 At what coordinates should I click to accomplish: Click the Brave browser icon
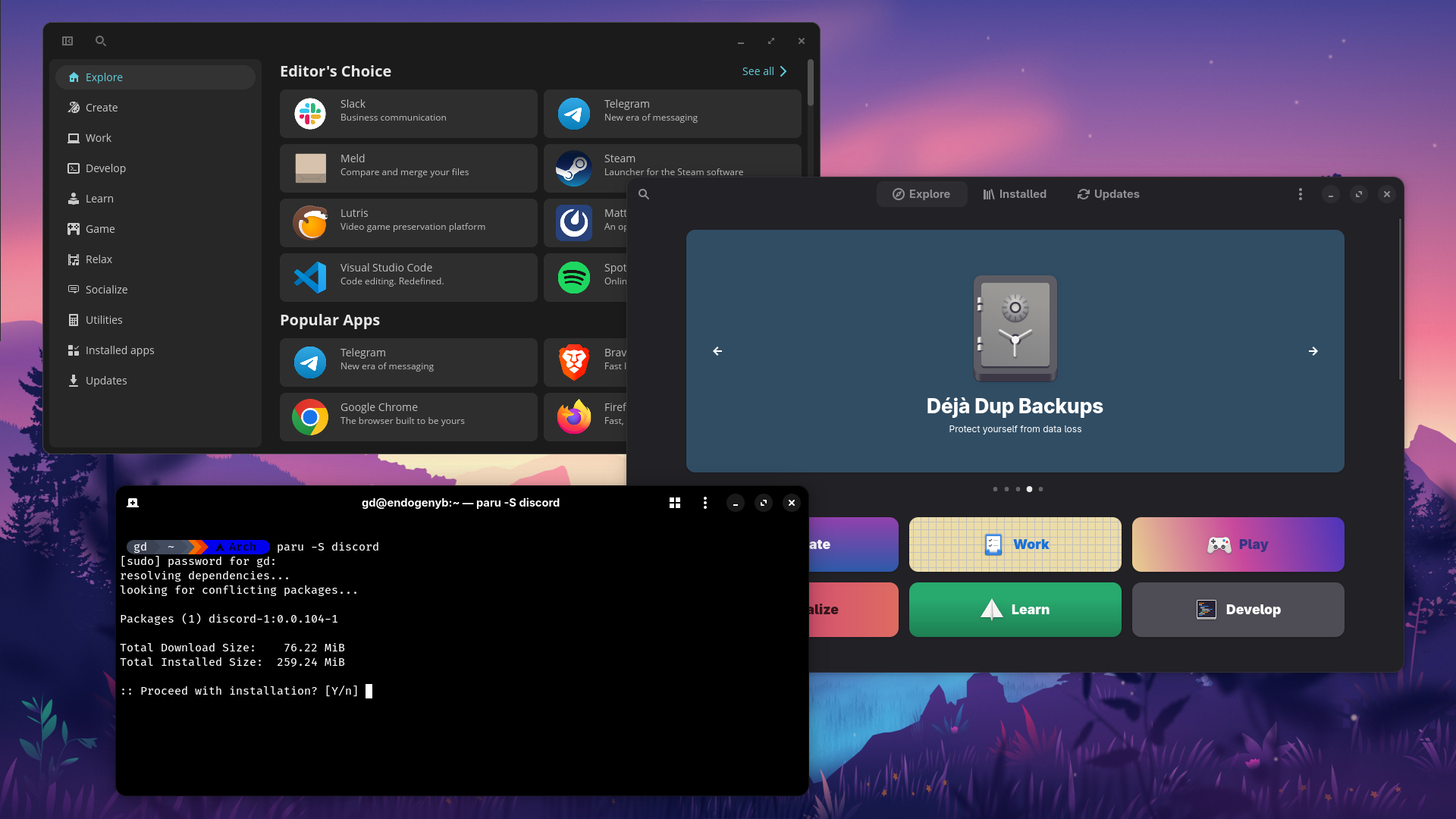tap(574, 362)
